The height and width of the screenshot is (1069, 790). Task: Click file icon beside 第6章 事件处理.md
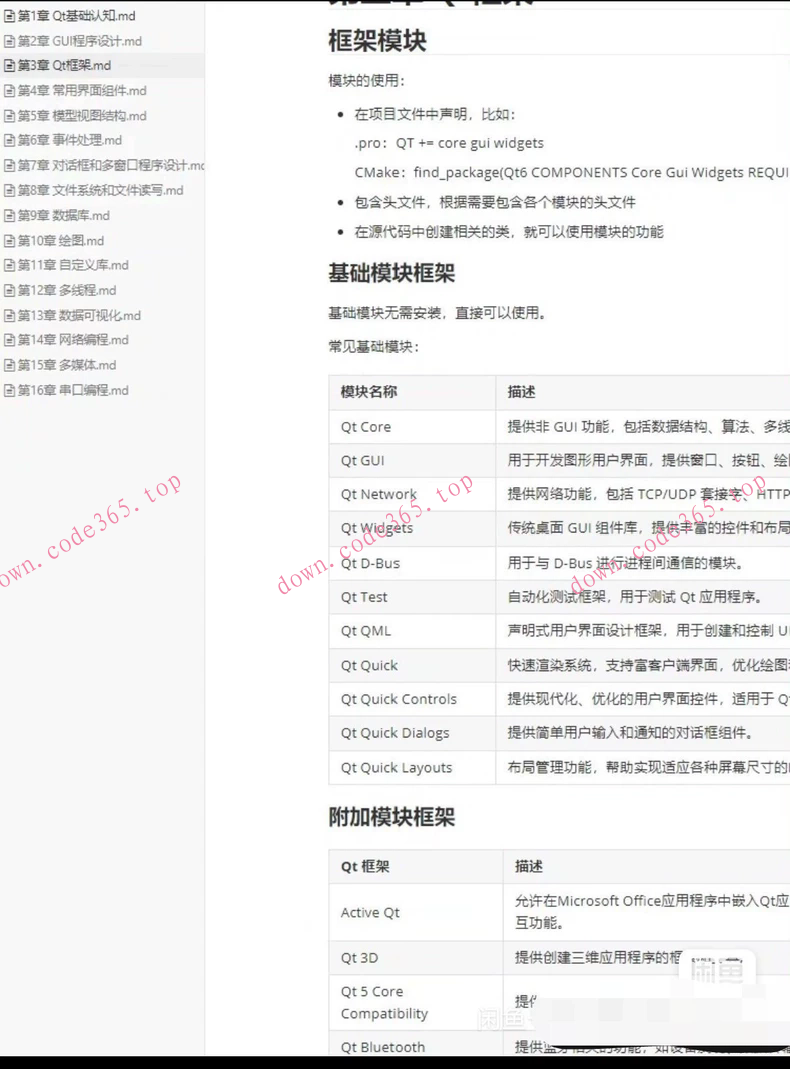coord(10,140)
